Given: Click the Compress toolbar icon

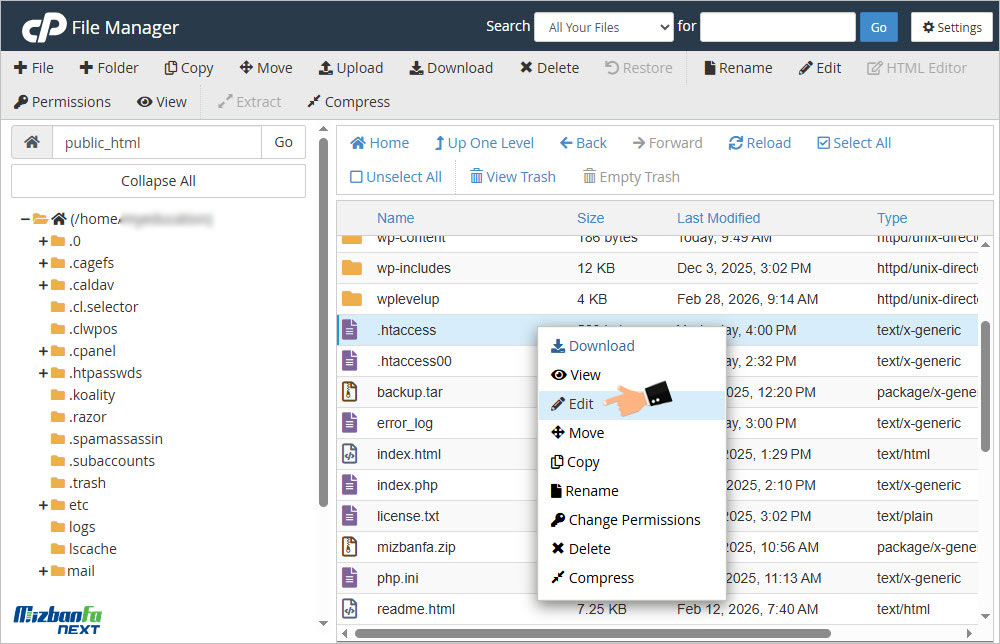Looking at the screenshot, I should tap(314, 102).
